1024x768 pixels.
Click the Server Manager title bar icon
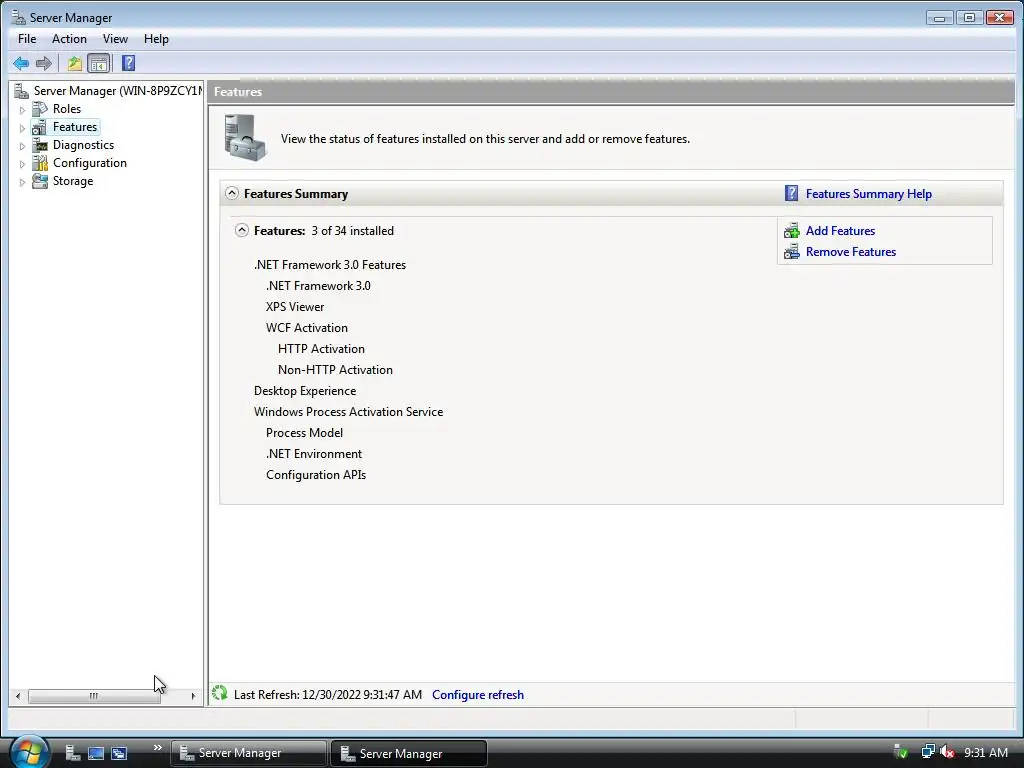tap(18, 17)
